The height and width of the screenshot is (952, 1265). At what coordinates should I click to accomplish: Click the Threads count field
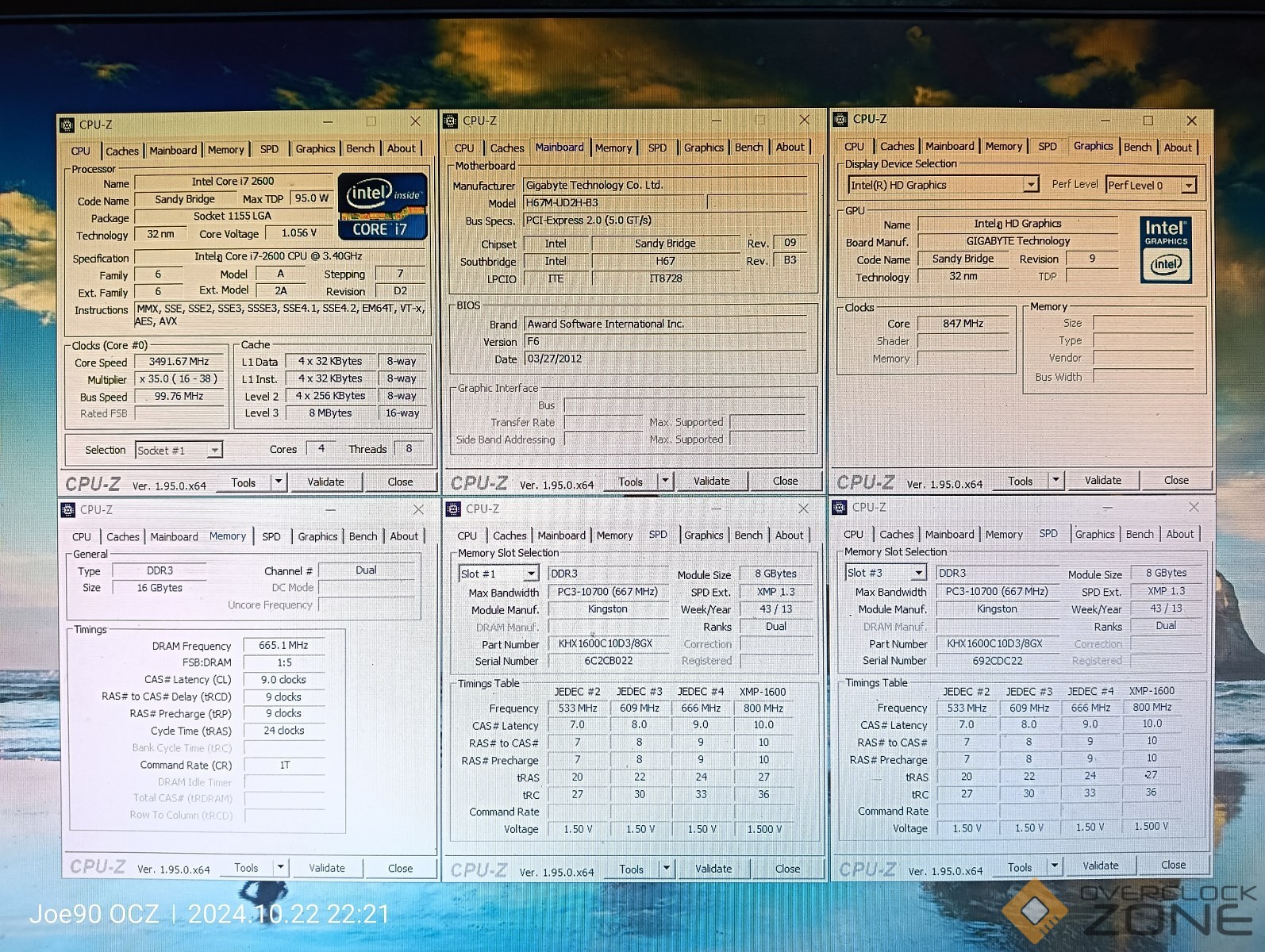coord(409,449)
